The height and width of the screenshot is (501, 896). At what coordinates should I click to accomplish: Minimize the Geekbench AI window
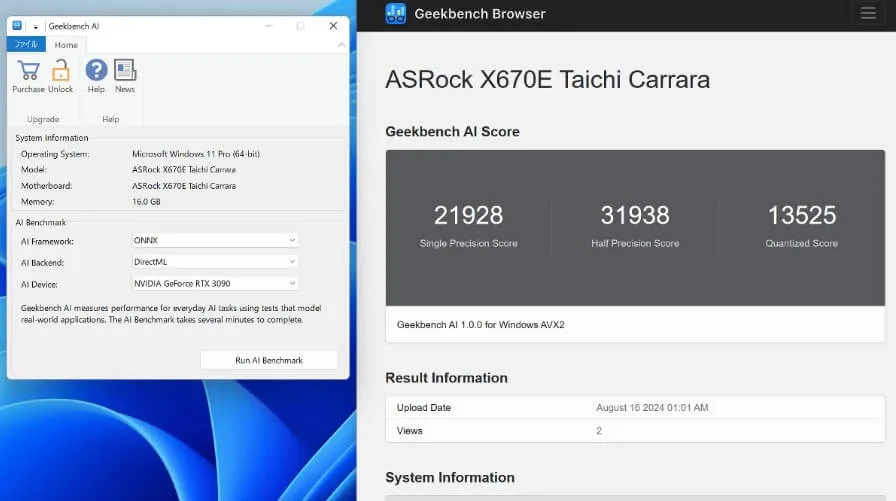[269, 26]
